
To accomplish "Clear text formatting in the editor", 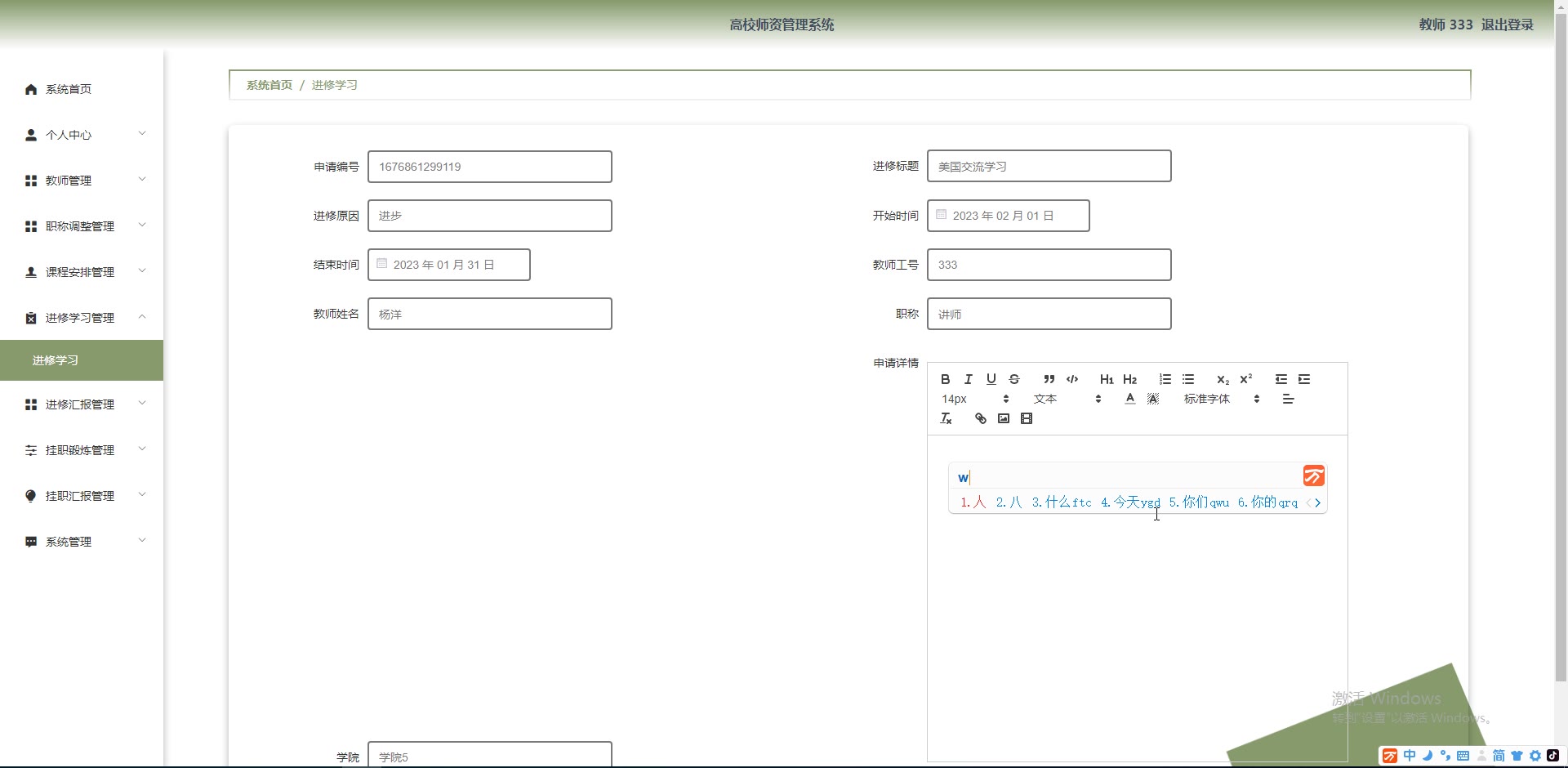I will [x=946, y=418].
